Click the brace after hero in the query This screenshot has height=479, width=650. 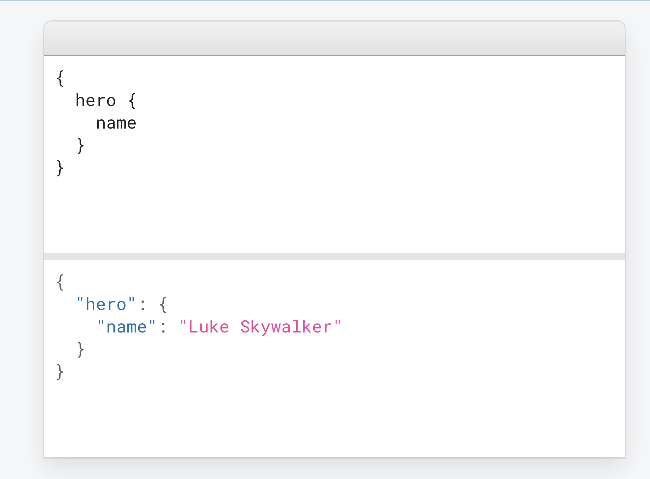(x=131, y=101)
